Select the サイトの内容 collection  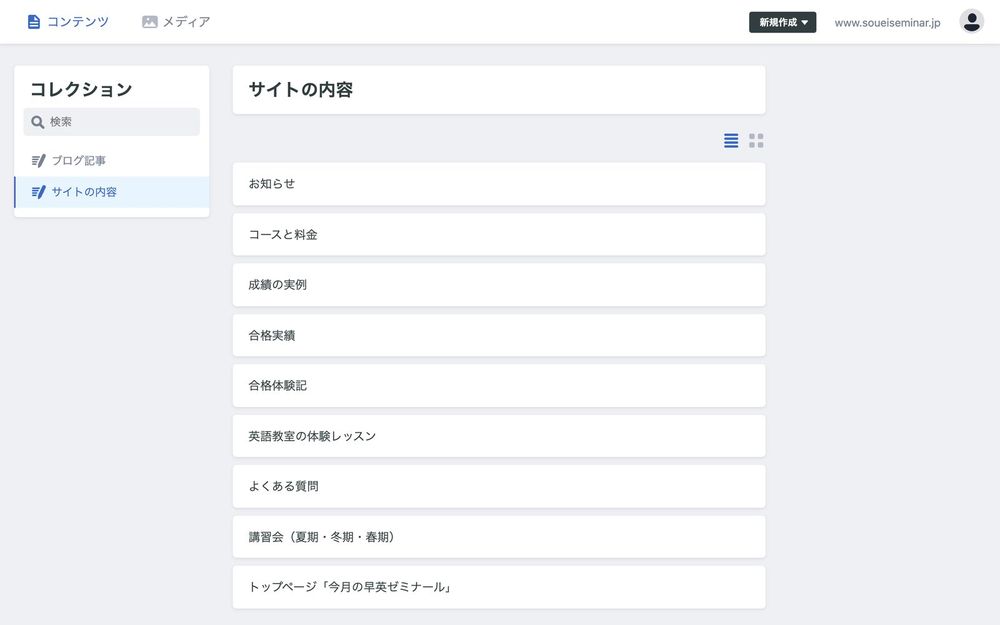coord(112,192)
